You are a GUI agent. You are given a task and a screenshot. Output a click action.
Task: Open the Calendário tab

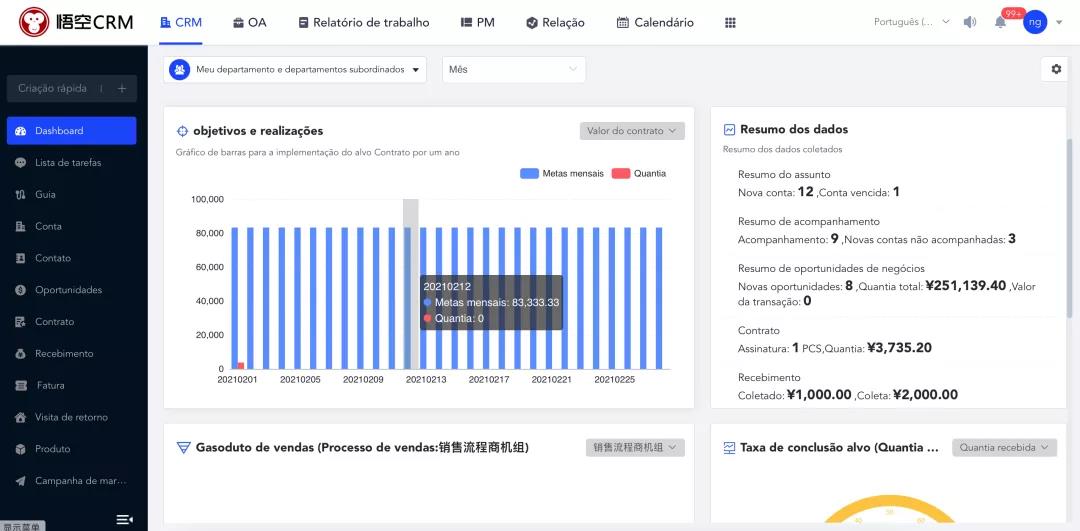[x=655, y=22]
